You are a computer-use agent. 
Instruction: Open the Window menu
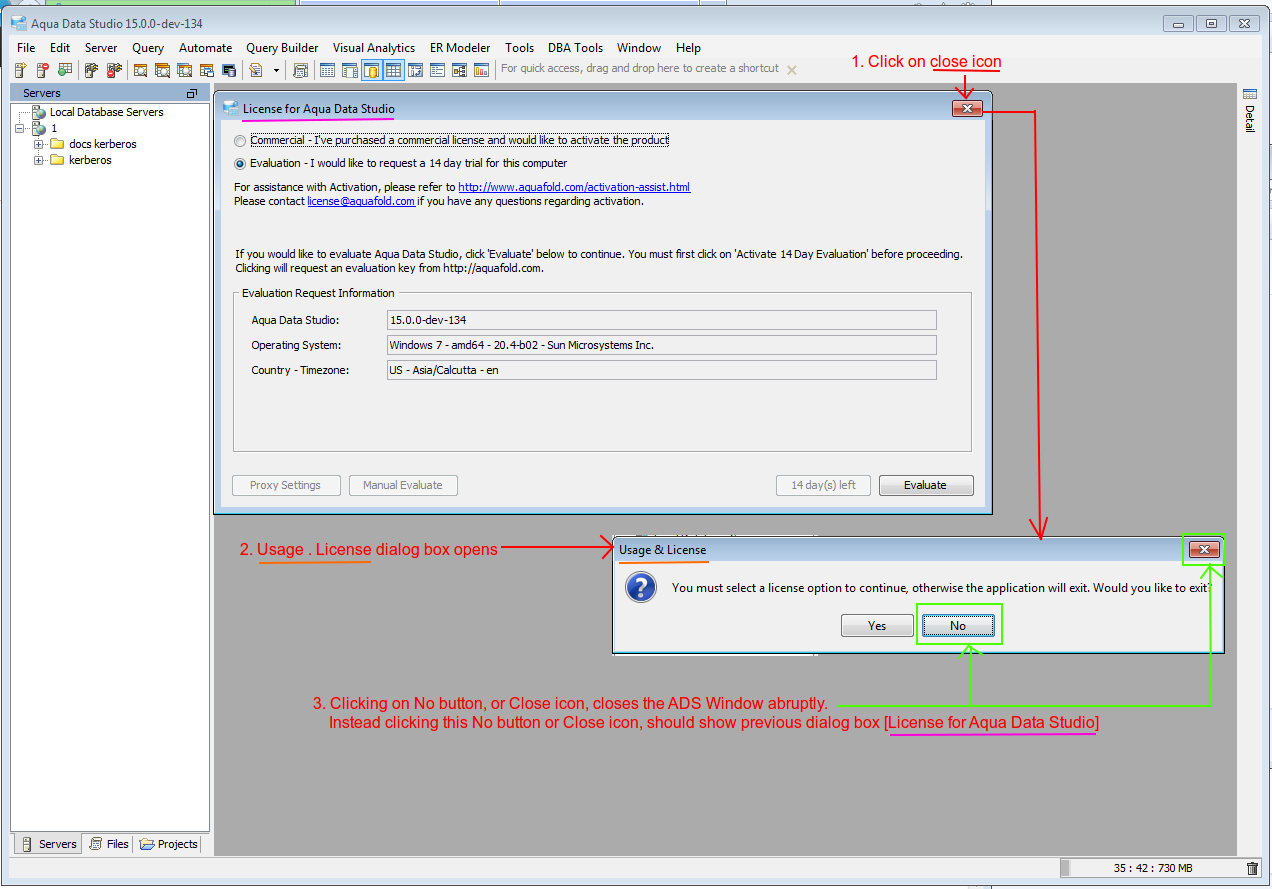pos(638,48)
